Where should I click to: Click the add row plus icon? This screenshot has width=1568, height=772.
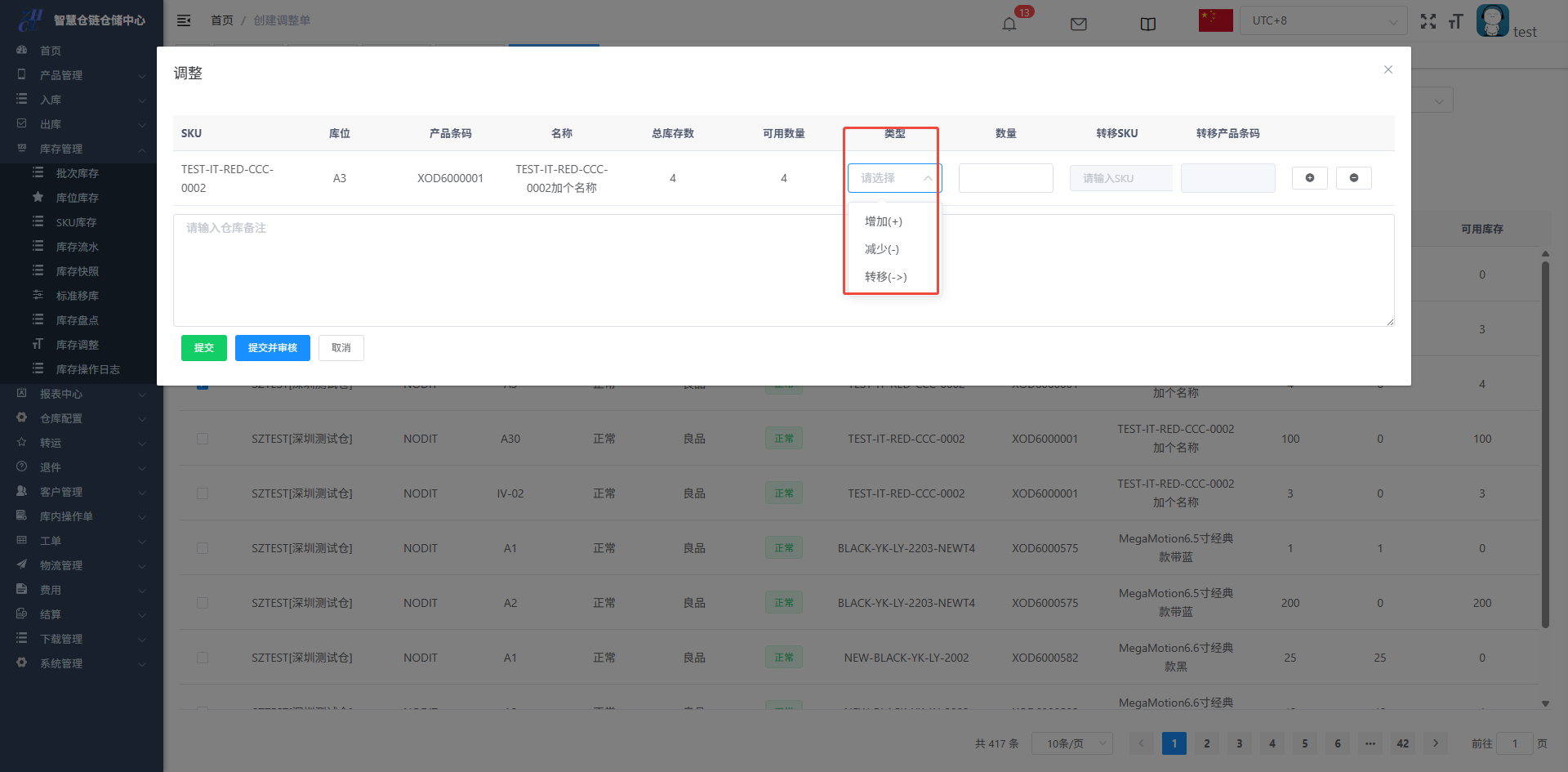tap(1309, 178)
